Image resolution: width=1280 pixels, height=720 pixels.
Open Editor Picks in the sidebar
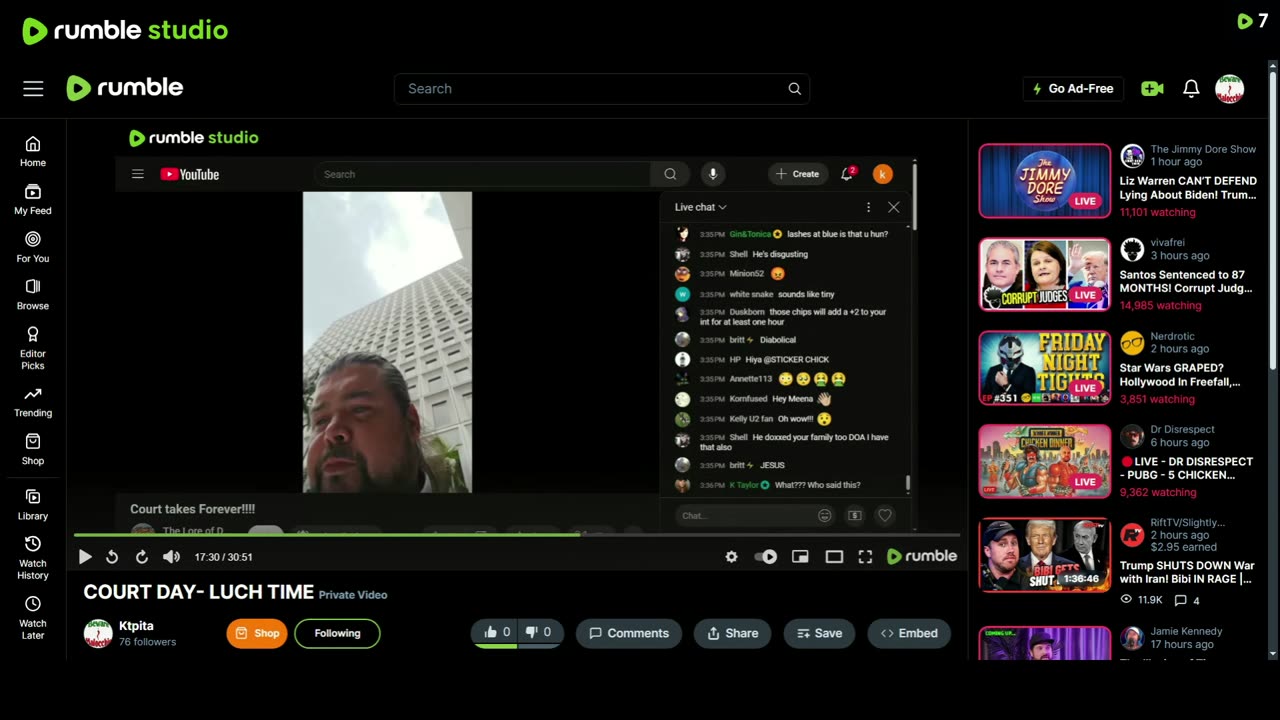[x=33, y=348]
